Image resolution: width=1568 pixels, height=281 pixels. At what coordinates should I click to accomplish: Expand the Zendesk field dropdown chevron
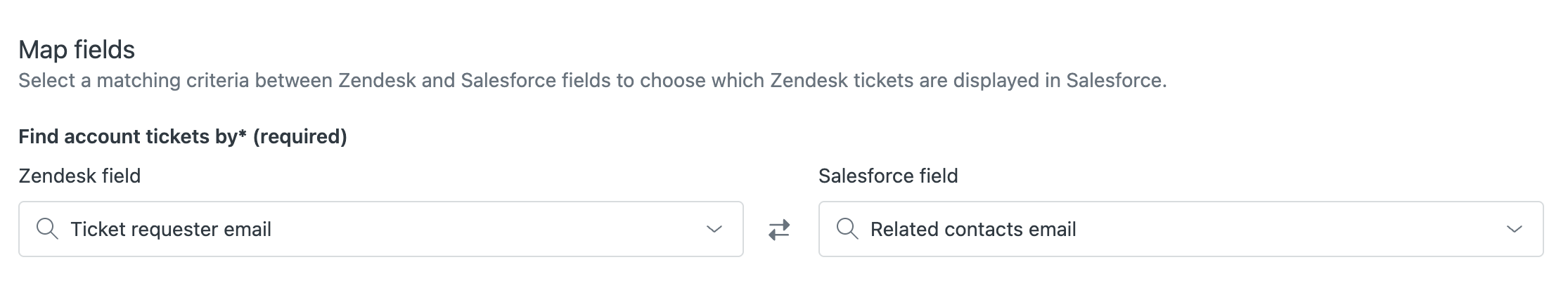[714, 229]
